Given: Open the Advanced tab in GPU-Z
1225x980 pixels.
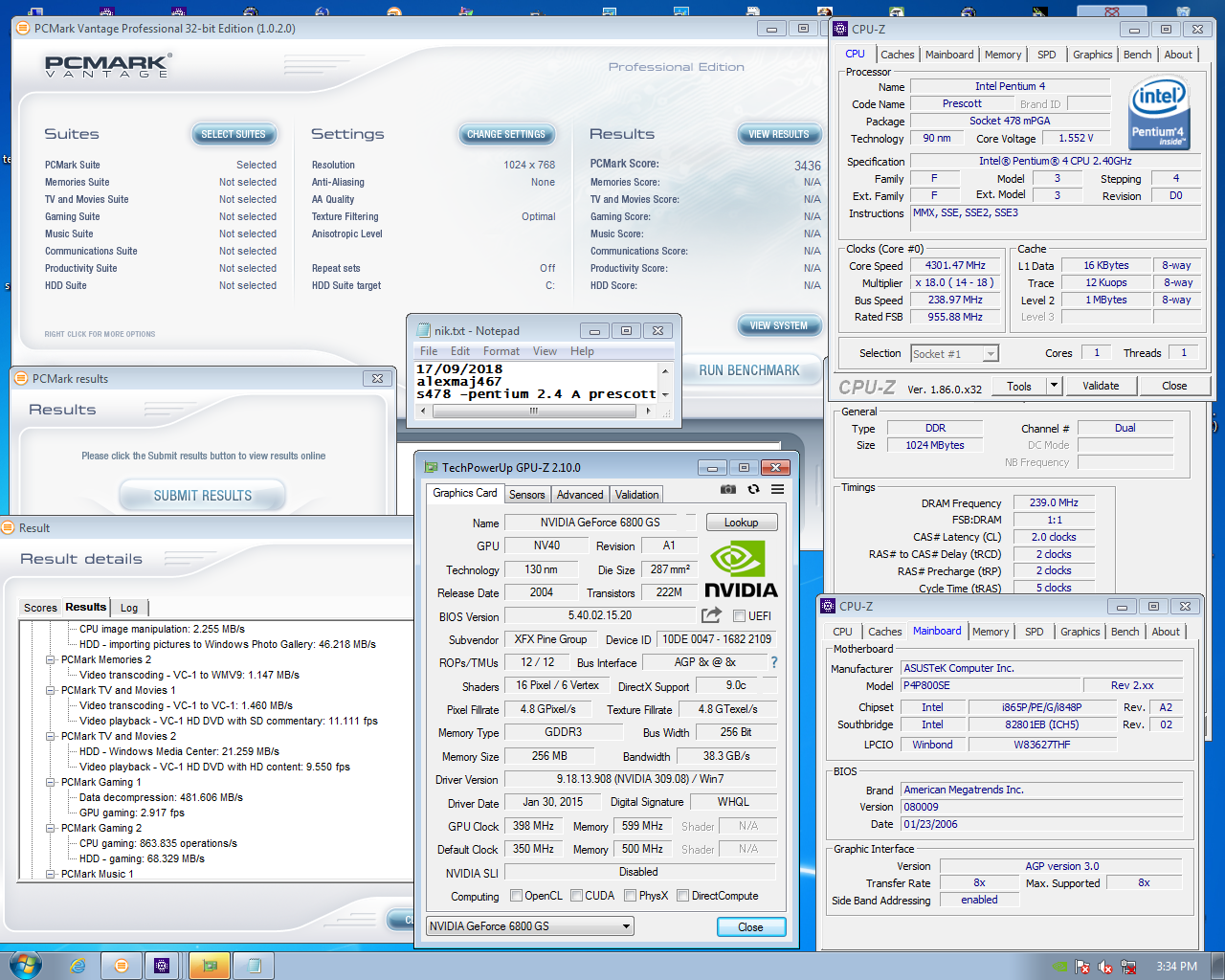Looking at the screenshot, I should click(580, 495).
